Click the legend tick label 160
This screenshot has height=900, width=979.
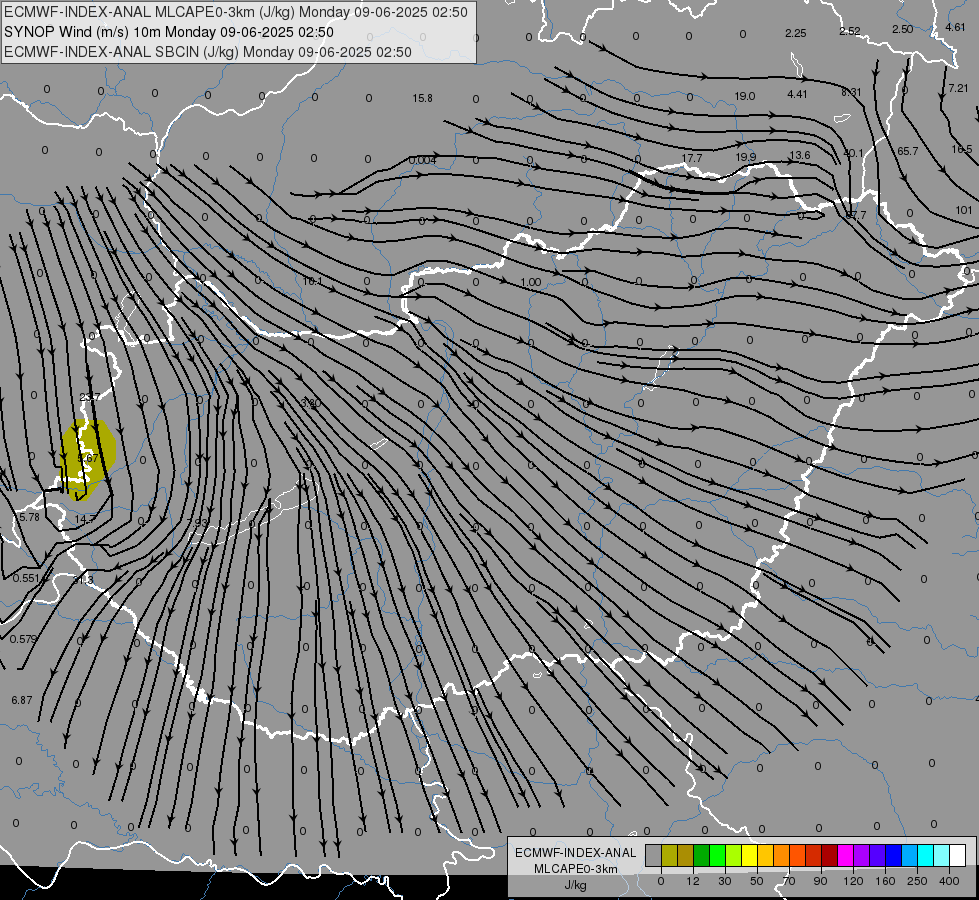tap(885, 881)
